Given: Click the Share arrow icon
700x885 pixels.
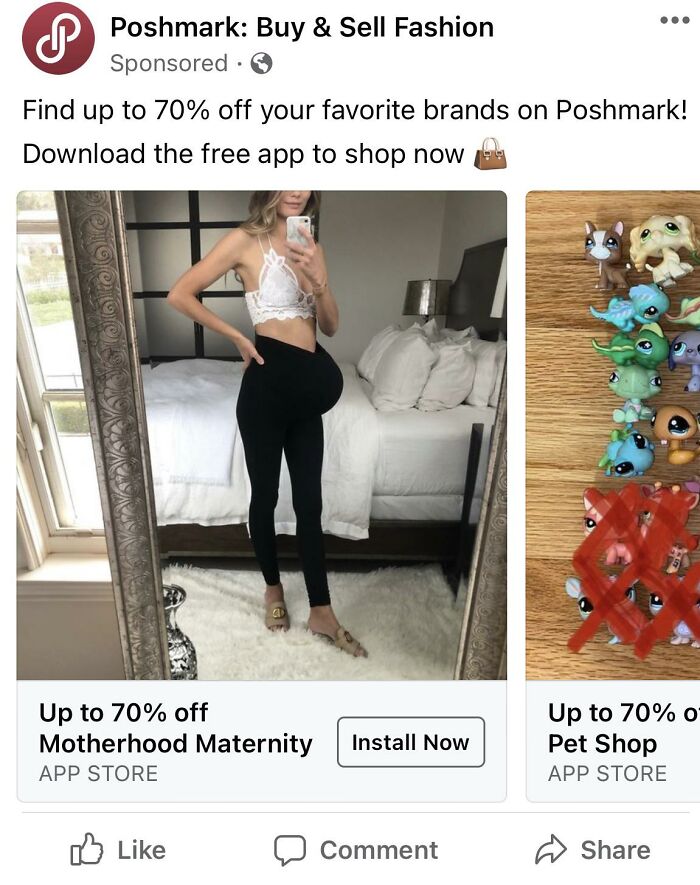Looking at the screenshot, I should pos(550,849).
